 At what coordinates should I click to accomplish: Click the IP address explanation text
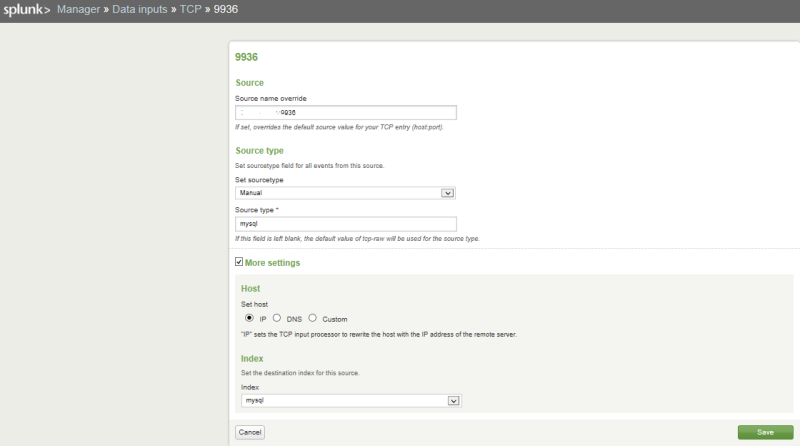pos(379,334)
